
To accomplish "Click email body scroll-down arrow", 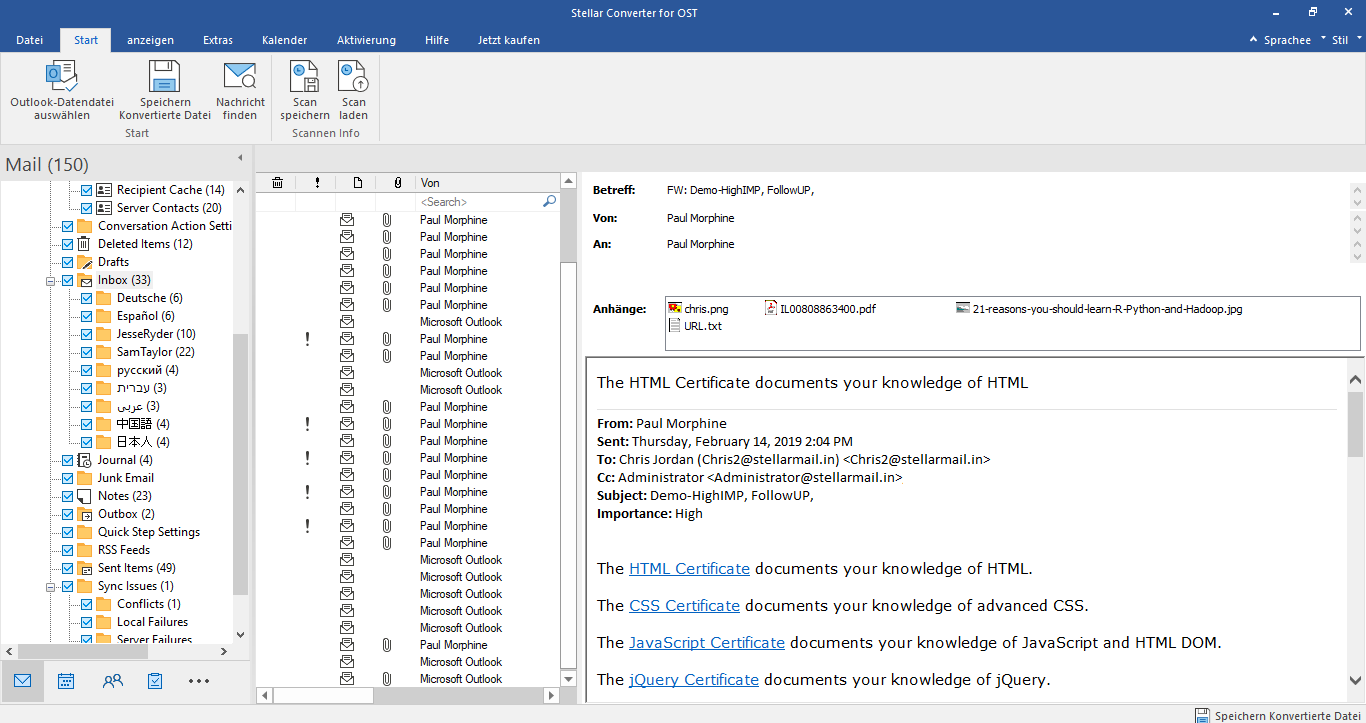I will [x=1356, y=680].
